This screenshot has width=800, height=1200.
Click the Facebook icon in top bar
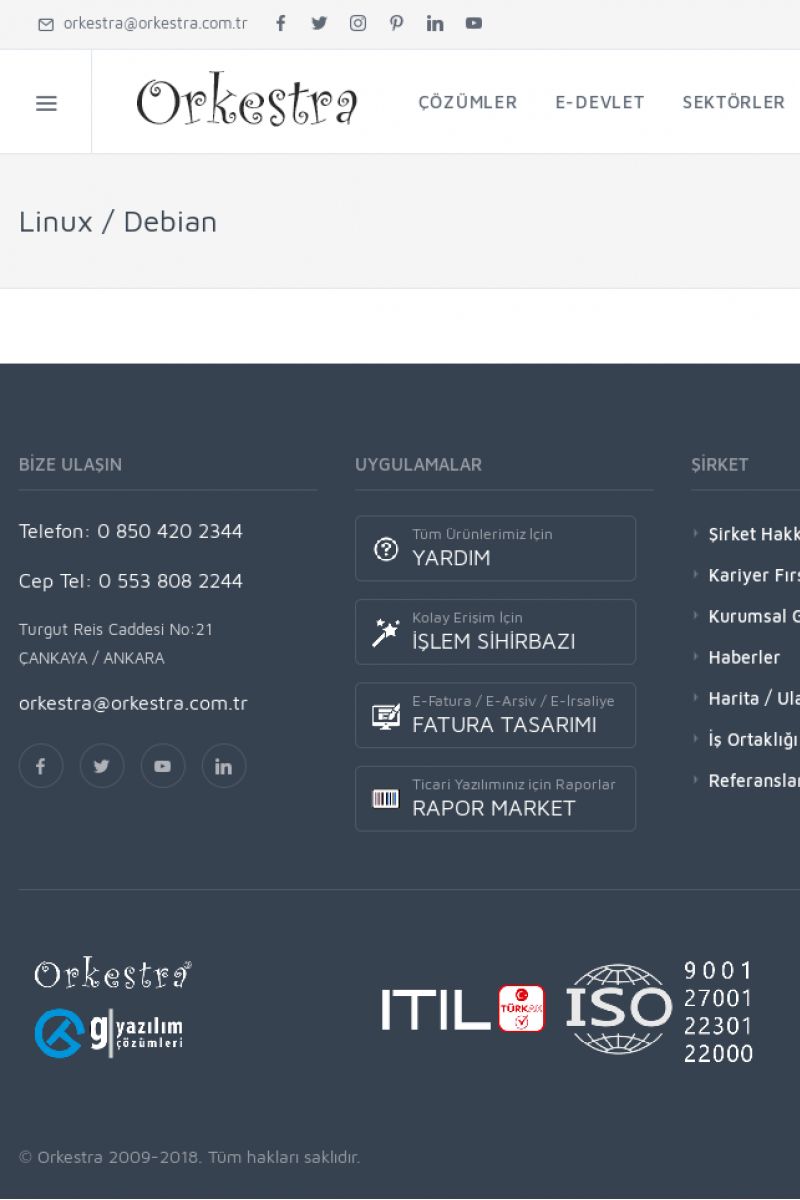coord(281,23)
